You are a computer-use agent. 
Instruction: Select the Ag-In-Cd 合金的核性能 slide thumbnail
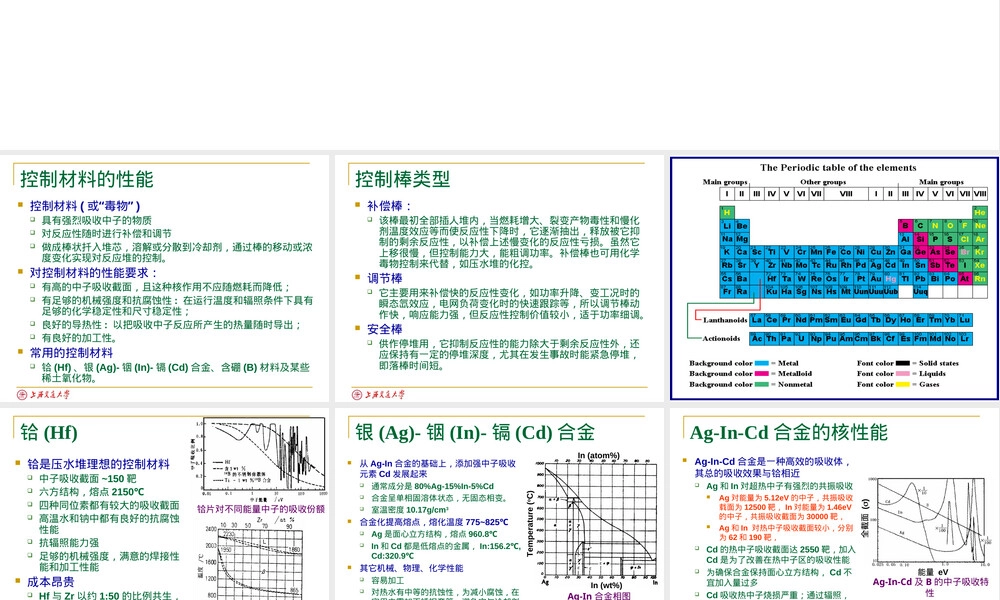(834, 504)
